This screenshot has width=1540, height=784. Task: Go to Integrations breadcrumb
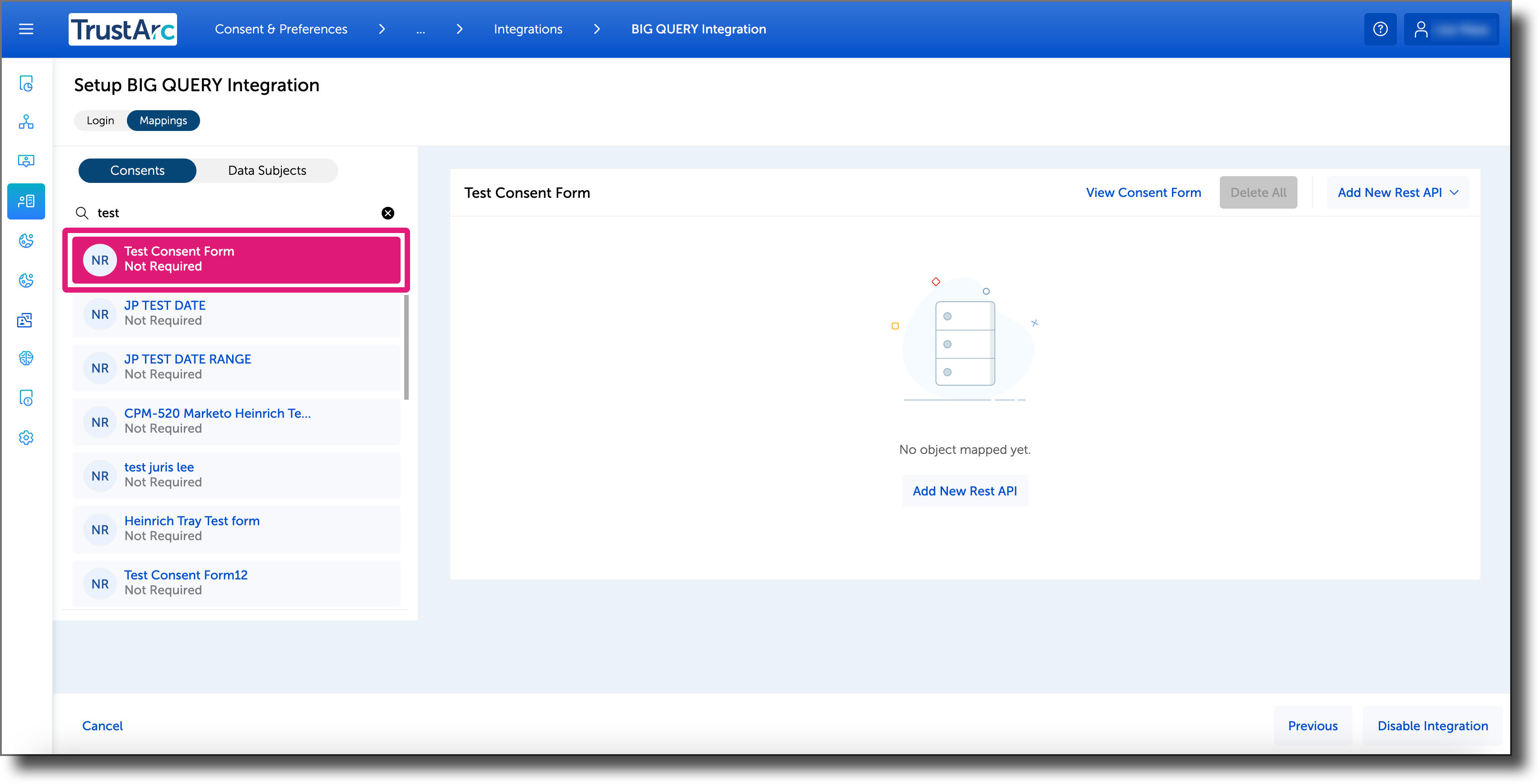coord(528,29)
